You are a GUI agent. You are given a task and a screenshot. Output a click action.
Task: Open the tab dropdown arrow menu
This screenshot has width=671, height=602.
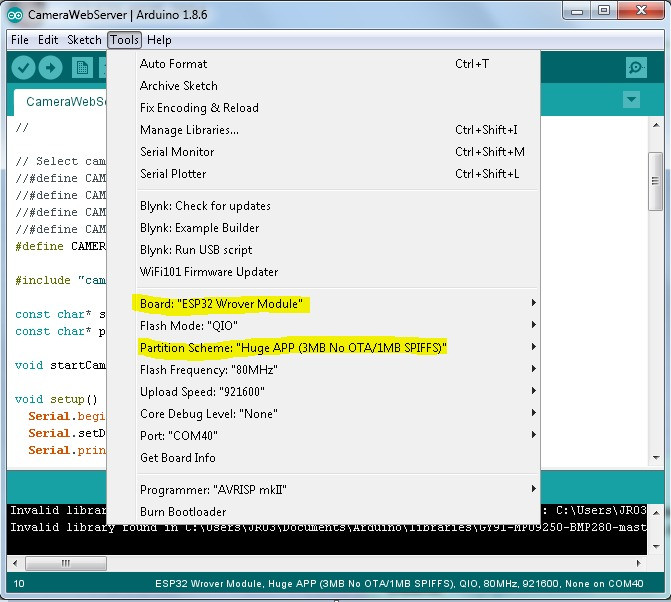point(631,100)
